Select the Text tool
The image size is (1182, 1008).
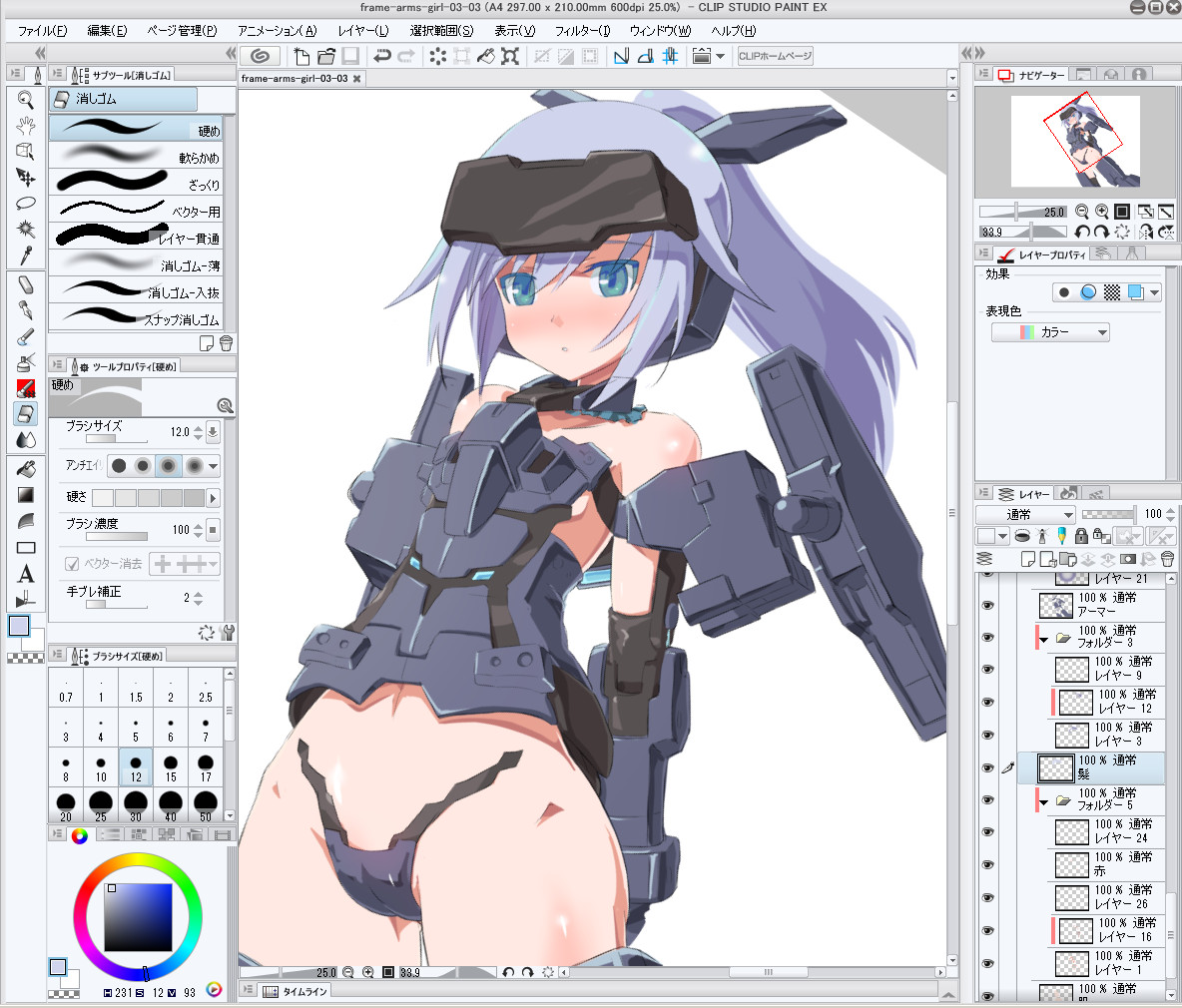pyautogui.click(x=25, y=574)
